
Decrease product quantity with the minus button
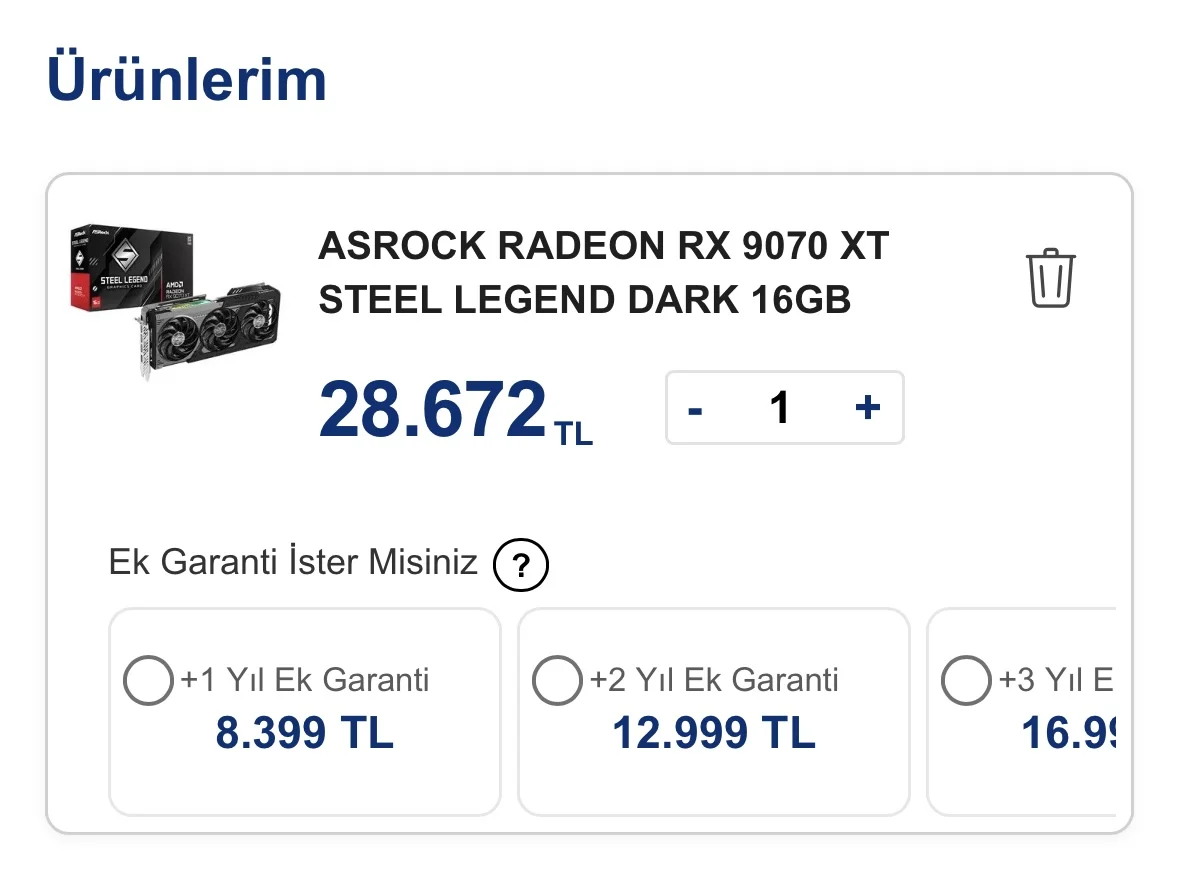(696, 408)
